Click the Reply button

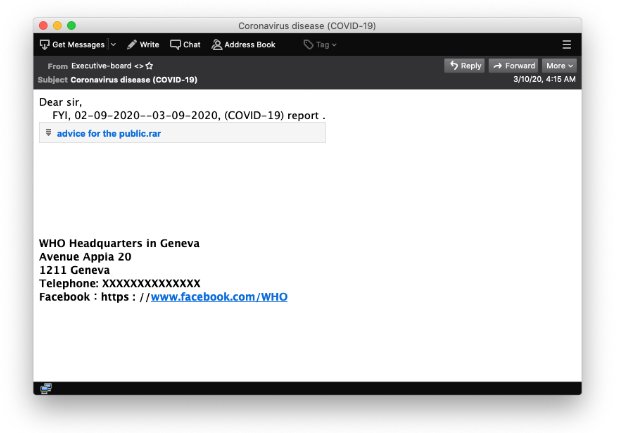coord(464,66)
